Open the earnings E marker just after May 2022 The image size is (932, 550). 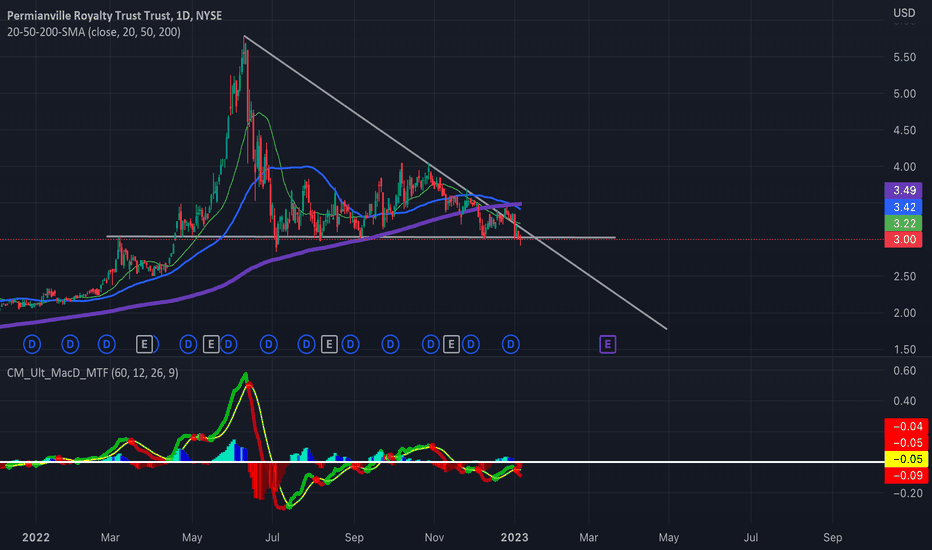[x=210, y=344]
